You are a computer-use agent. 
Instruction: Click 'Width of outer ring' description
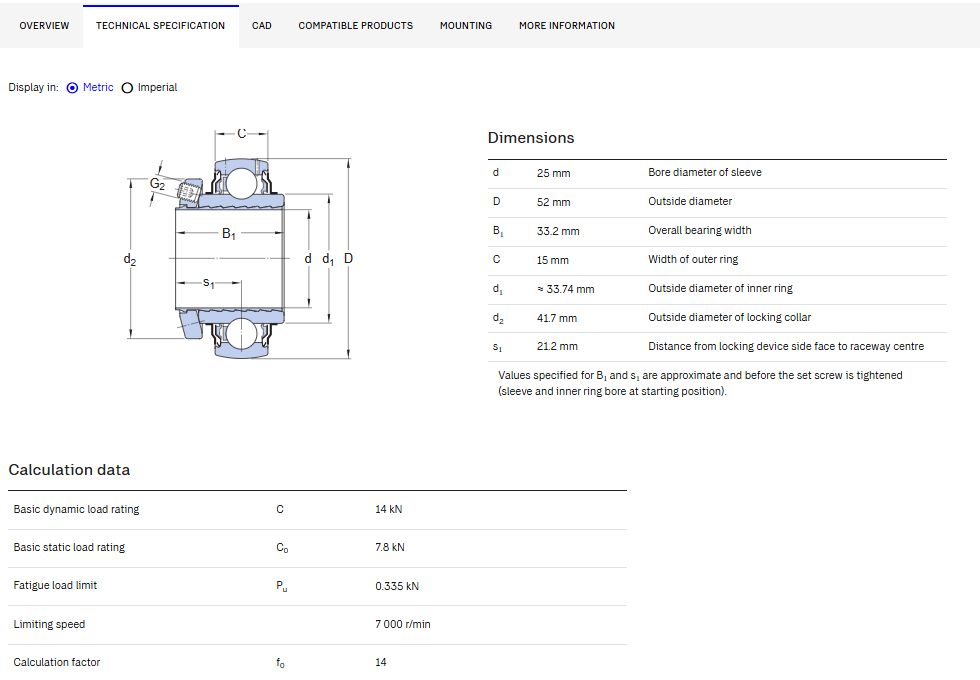pyautogui.click(x=692, y=259)
